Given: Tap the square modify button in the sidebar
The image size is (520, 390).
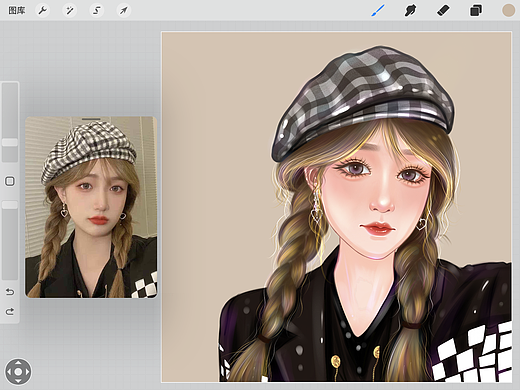Looking at the screenshot, I should pyautogui.click(x=10, y=181).
